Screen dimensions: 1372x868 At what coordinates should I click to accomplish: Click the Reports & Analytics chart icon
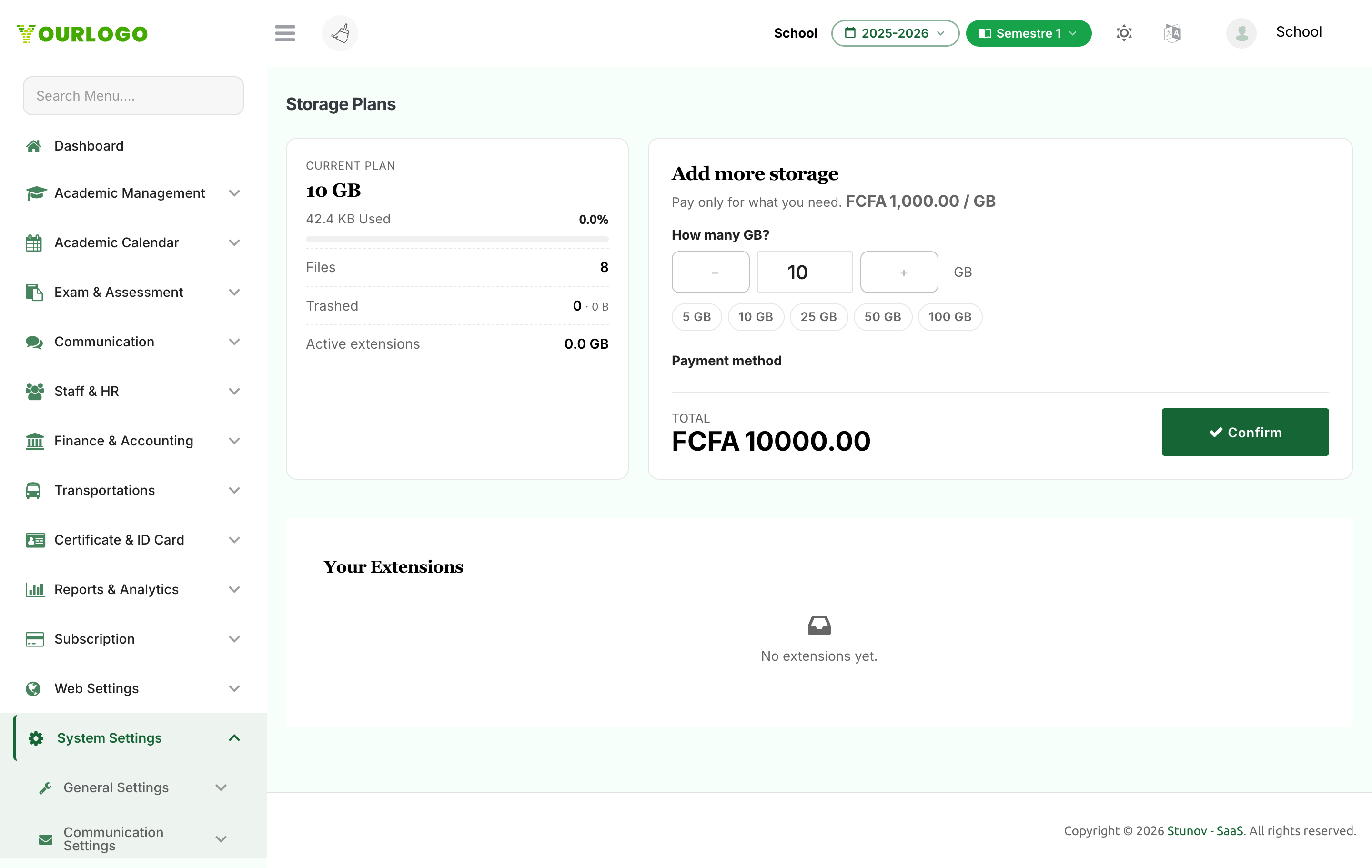(x=35, y=590)
